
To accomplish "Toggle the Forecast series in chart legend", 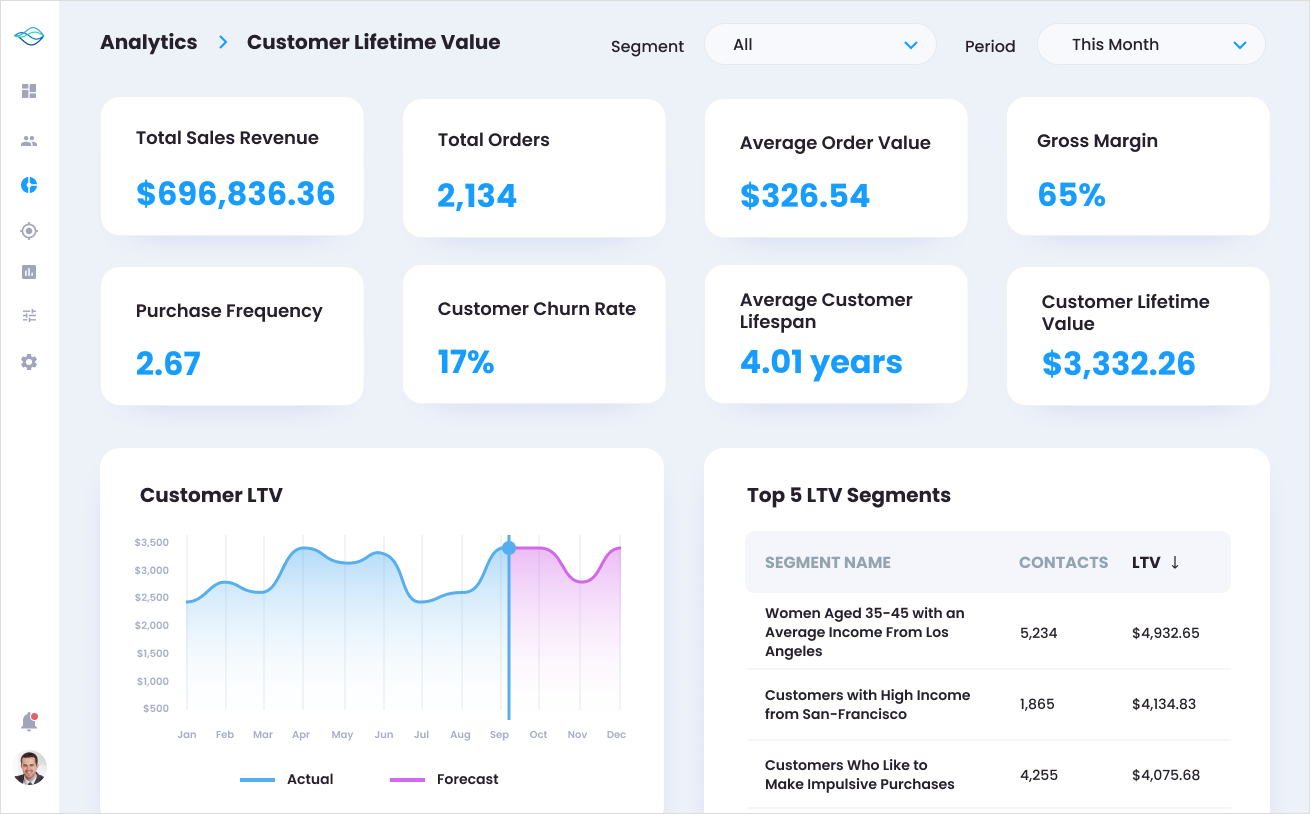I will [445, 779].
